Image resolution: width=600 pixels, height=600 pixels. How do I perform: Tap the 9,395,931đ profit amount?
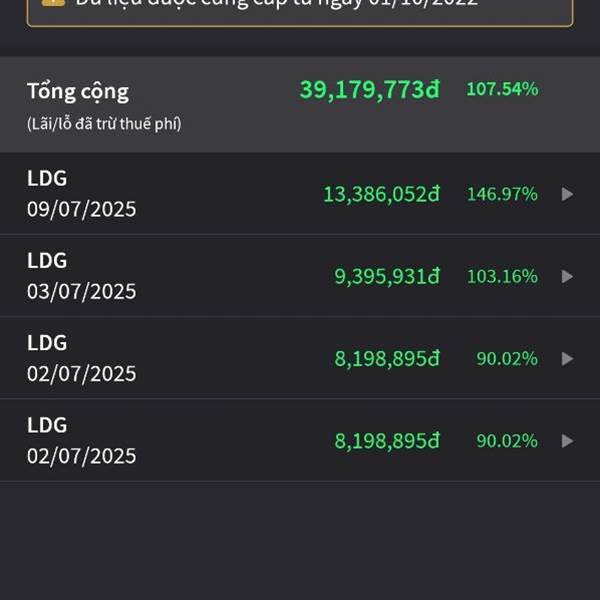[x=387, y=276]
